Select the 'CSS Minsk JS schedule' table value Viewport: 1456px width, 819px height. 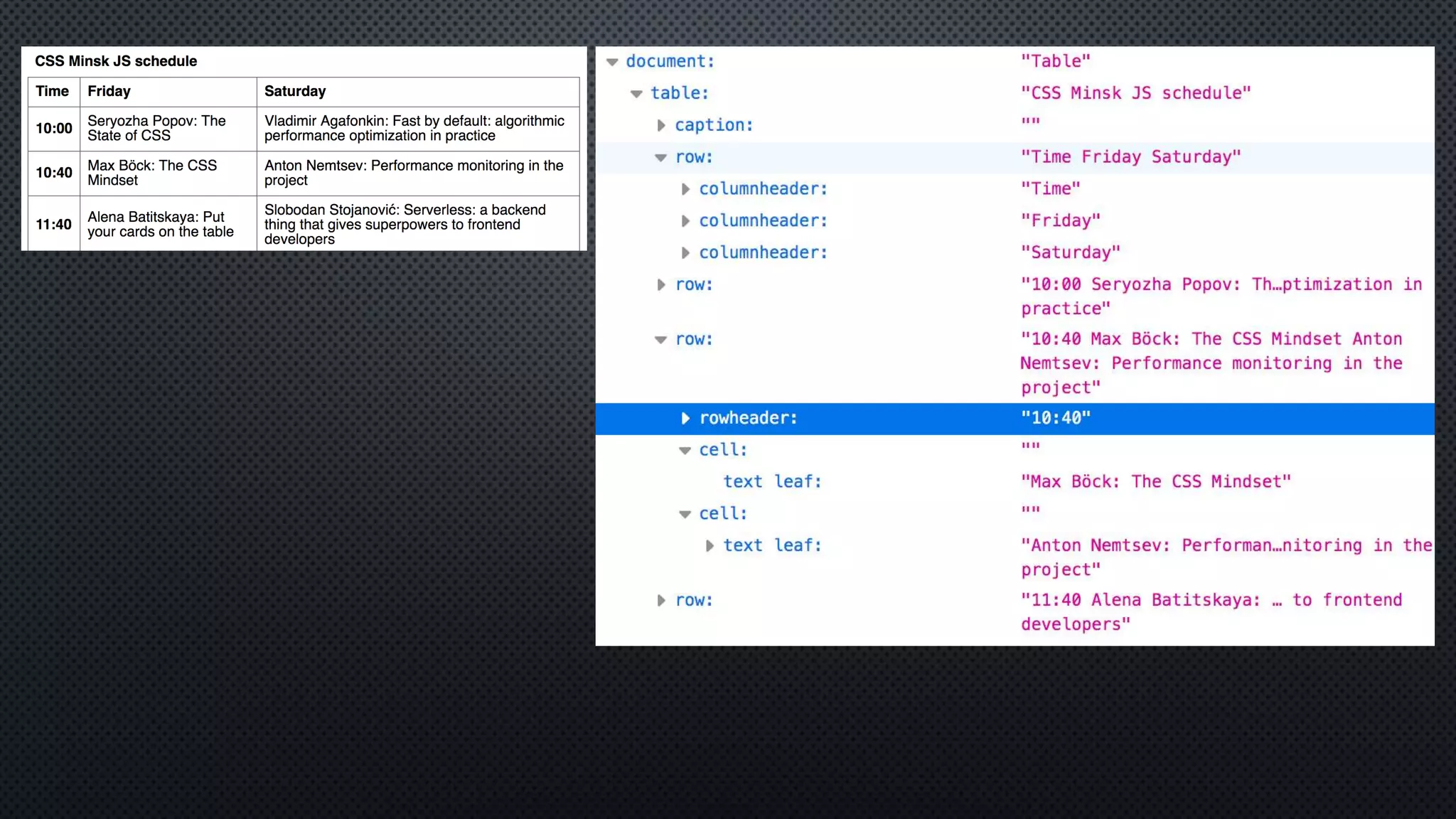[1135, 93]
